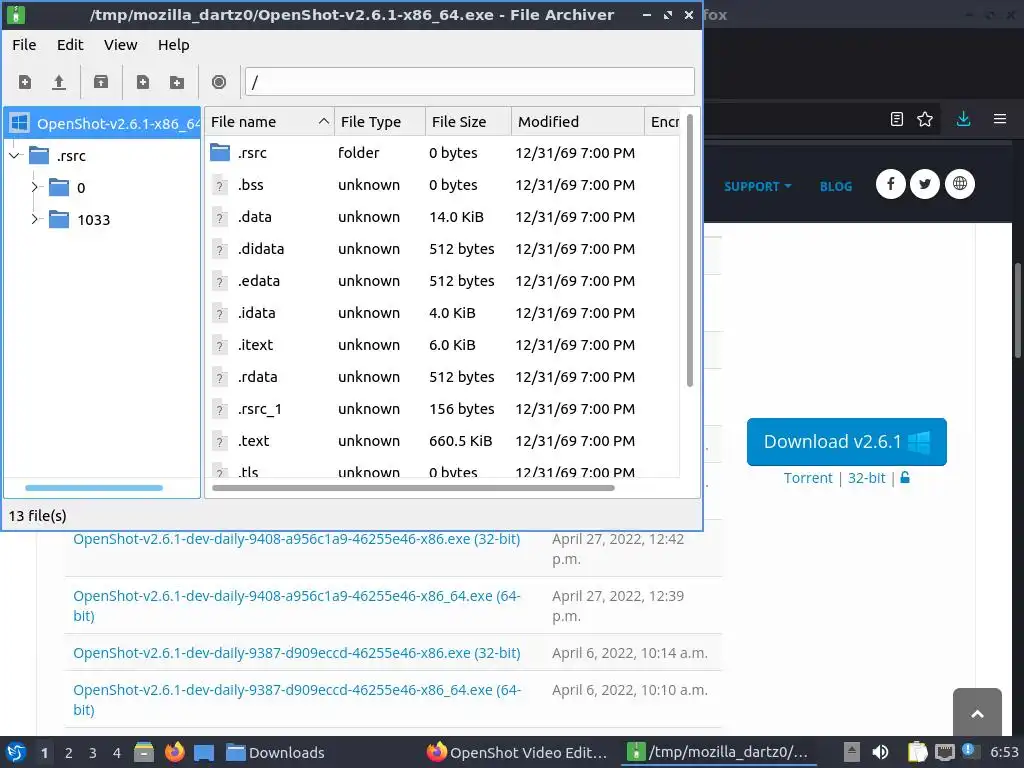Select the .rsrc_1 file row
Image resolution: width=1024 pixels, height=768 pixels.
coord(441,409)
